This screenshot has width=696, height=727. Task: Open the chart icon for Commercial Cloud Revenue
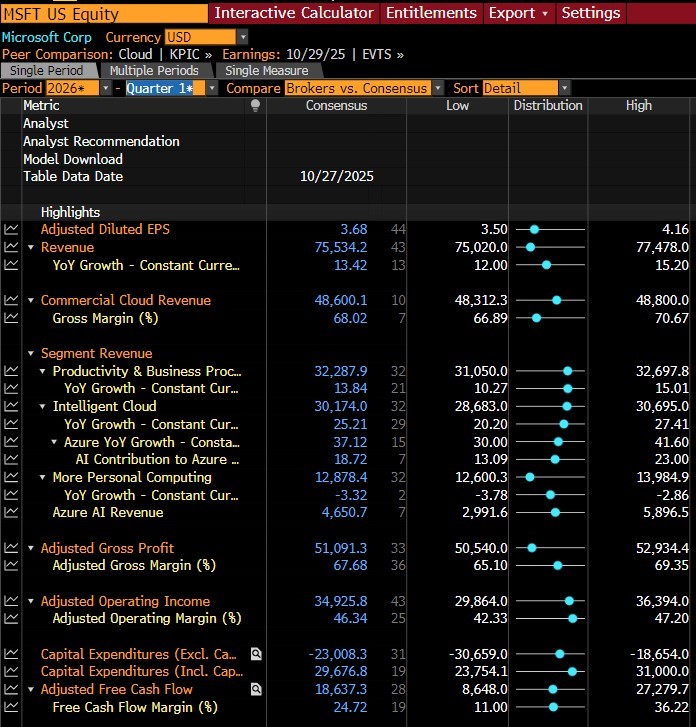(11, 300)
